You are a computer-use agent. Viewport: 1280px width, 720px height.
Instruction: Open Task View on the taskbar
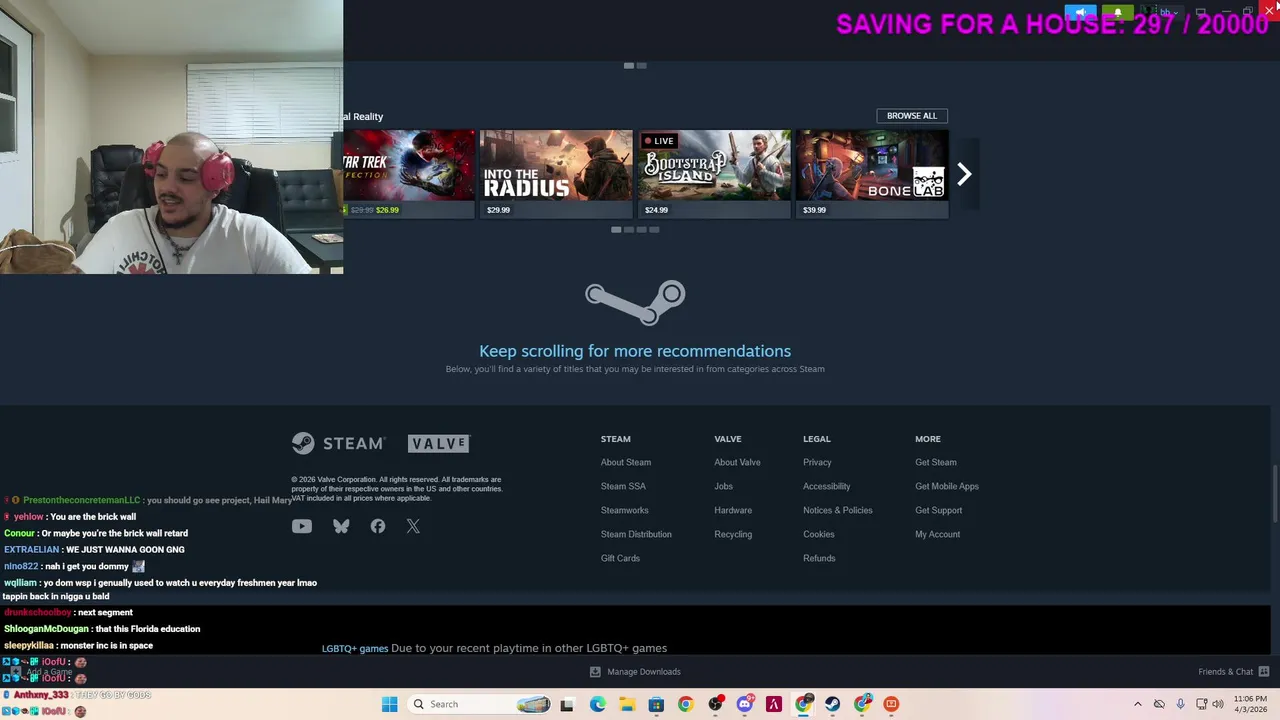point(567,705)
